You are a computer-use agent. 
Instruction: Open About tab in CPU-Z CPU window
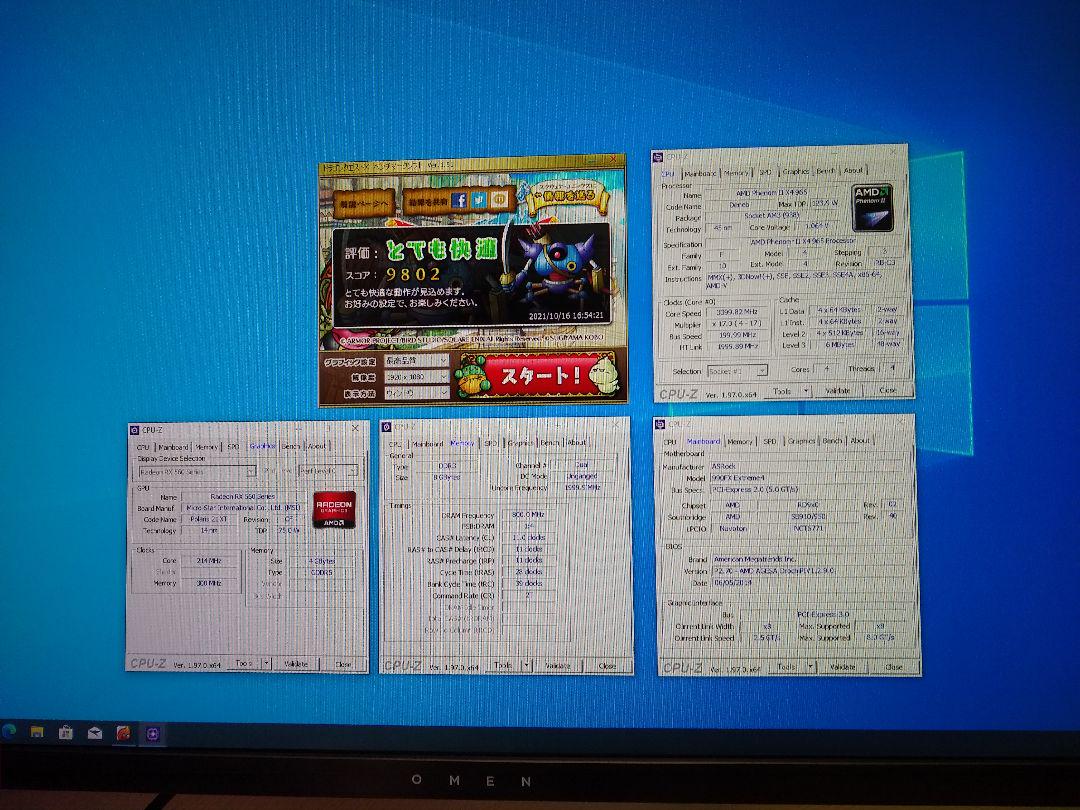853,170
